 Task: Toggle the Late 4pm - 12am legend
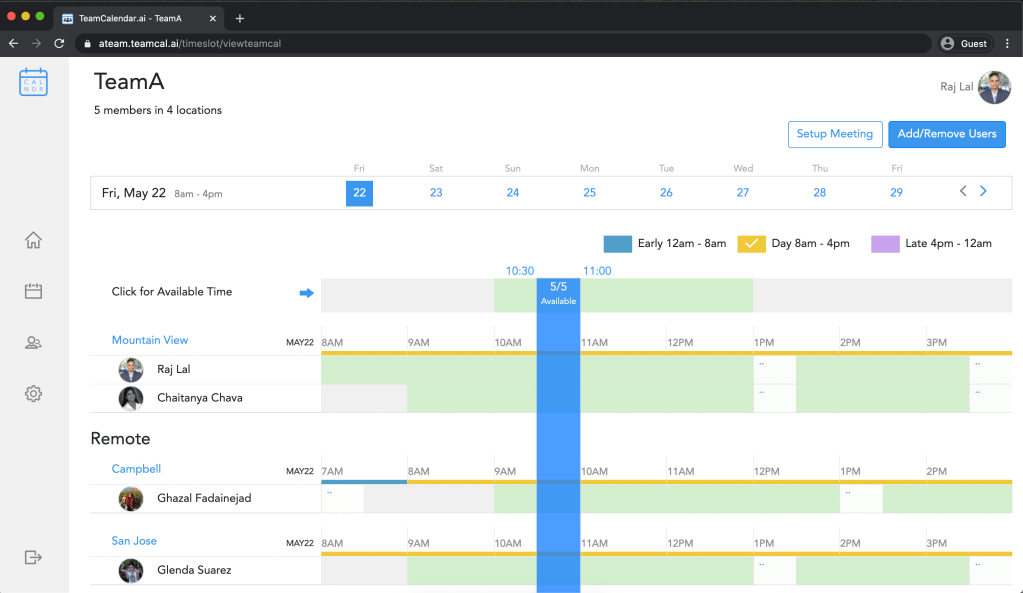click(x=885, y=243)
